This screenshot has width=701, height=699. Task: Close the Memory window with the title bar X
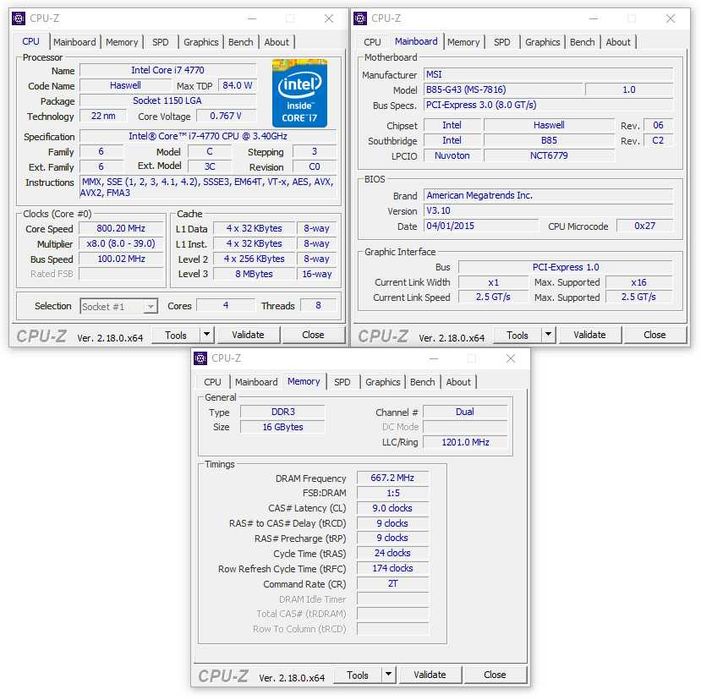click(x=511, y=358)
